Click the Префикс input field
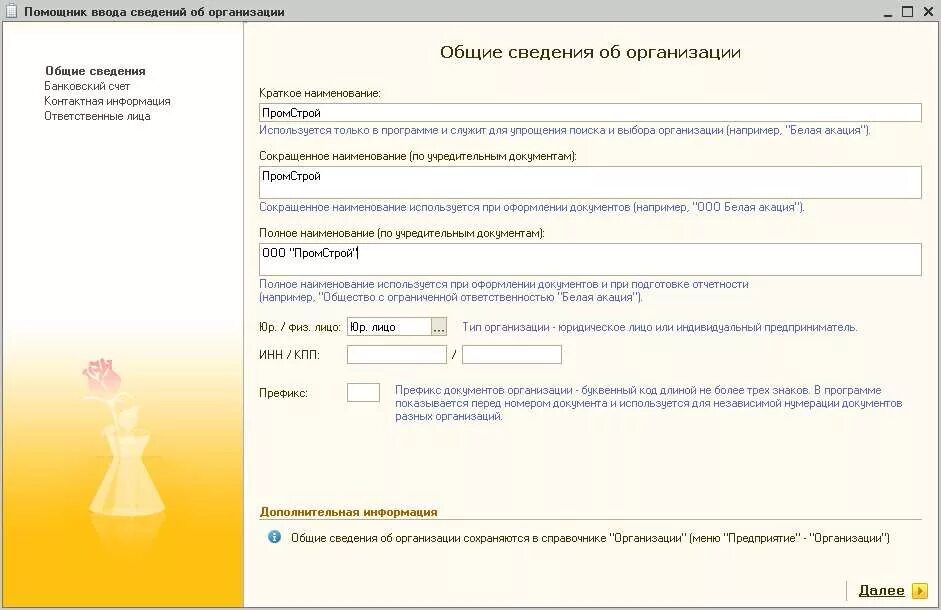Image resolution: width=941 pixels, height=610 pixels. (363, 393)
